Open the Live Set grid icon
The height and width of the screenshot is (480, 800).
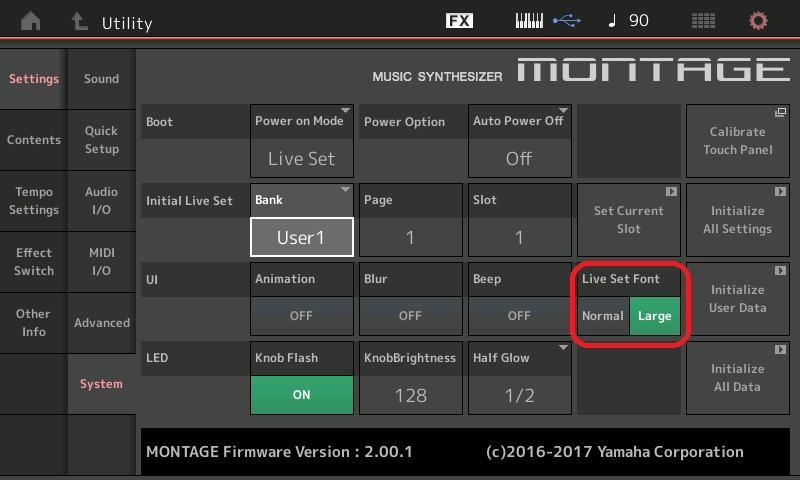703,21
